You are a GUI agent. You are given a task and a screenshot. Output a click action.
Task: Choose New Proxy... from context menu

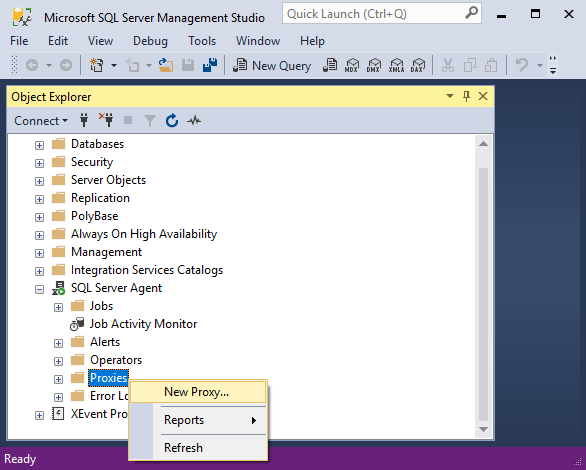(x=198, y=392)
